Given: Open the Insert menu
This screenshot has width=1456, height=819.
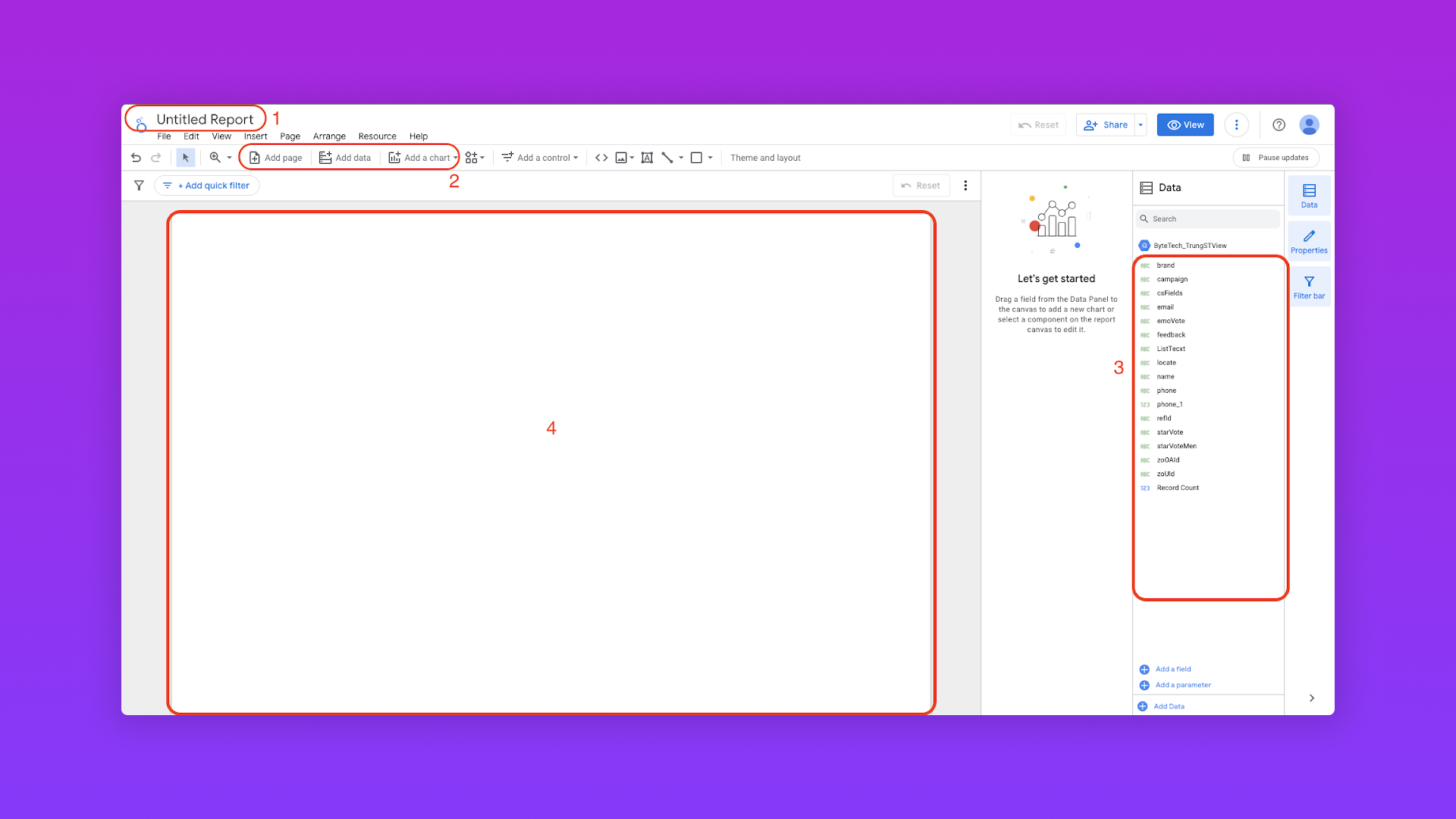Looking at the screenshot, I should (x=255, y=136).
